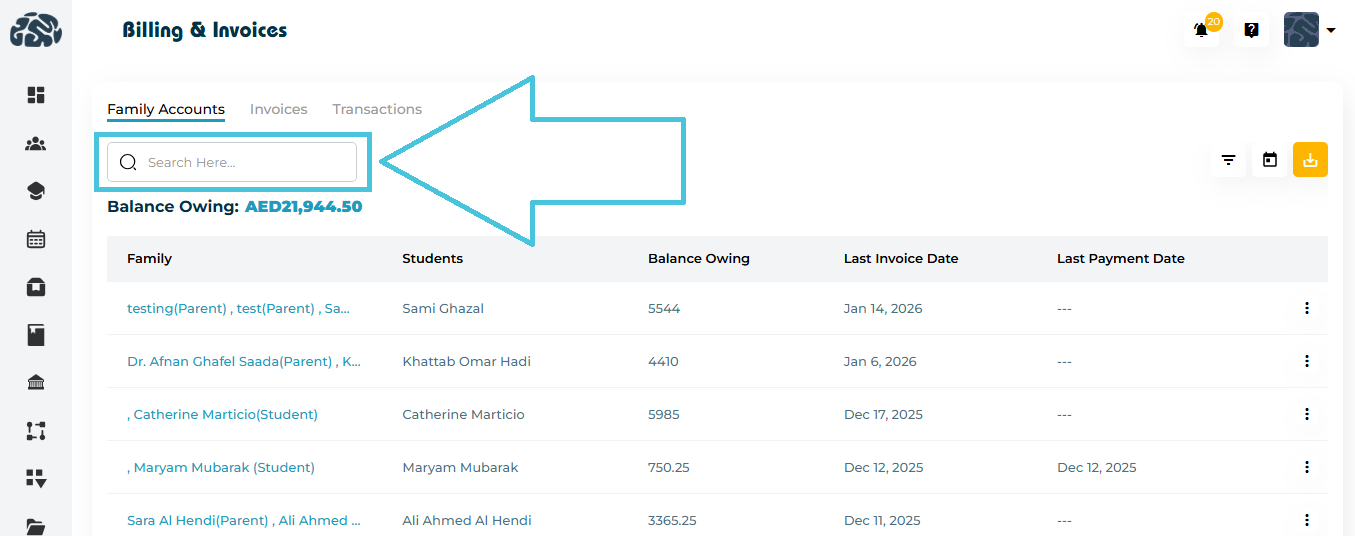Viewport: 1355px width, 536px height.
Task: Open the calendar icon in sidebar
Action: point(36,239)
